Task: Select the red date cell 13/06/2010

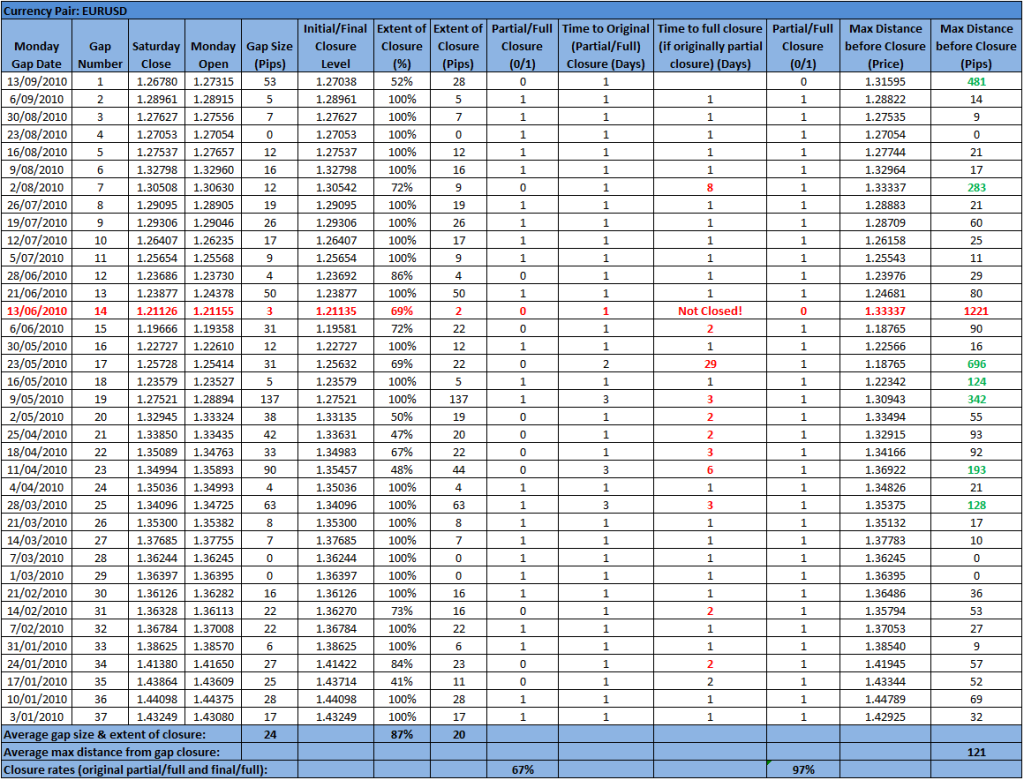Action: click(37, 311)
